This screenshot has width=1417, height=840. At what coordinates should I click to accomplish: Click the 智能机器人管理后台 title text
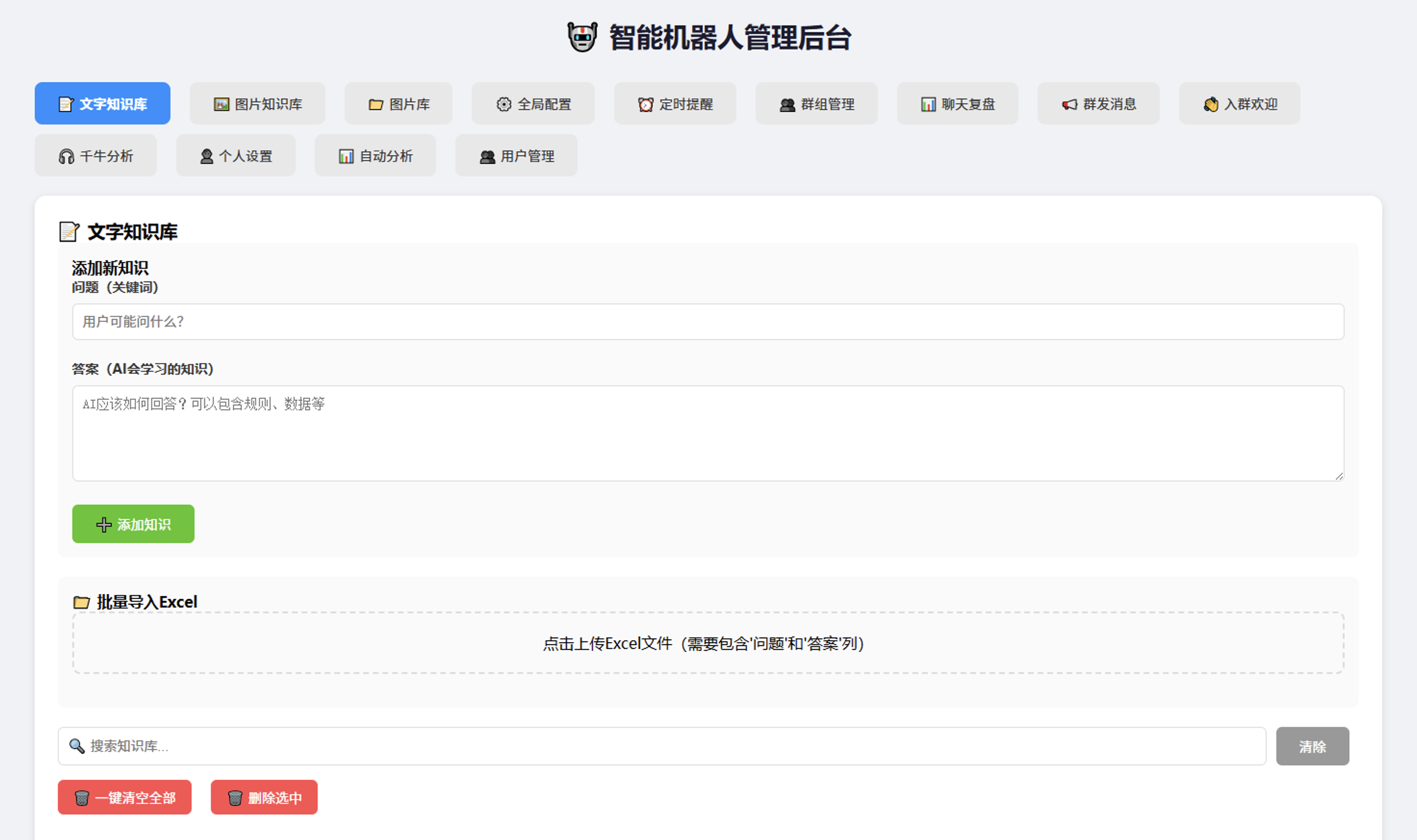(730, 37)
